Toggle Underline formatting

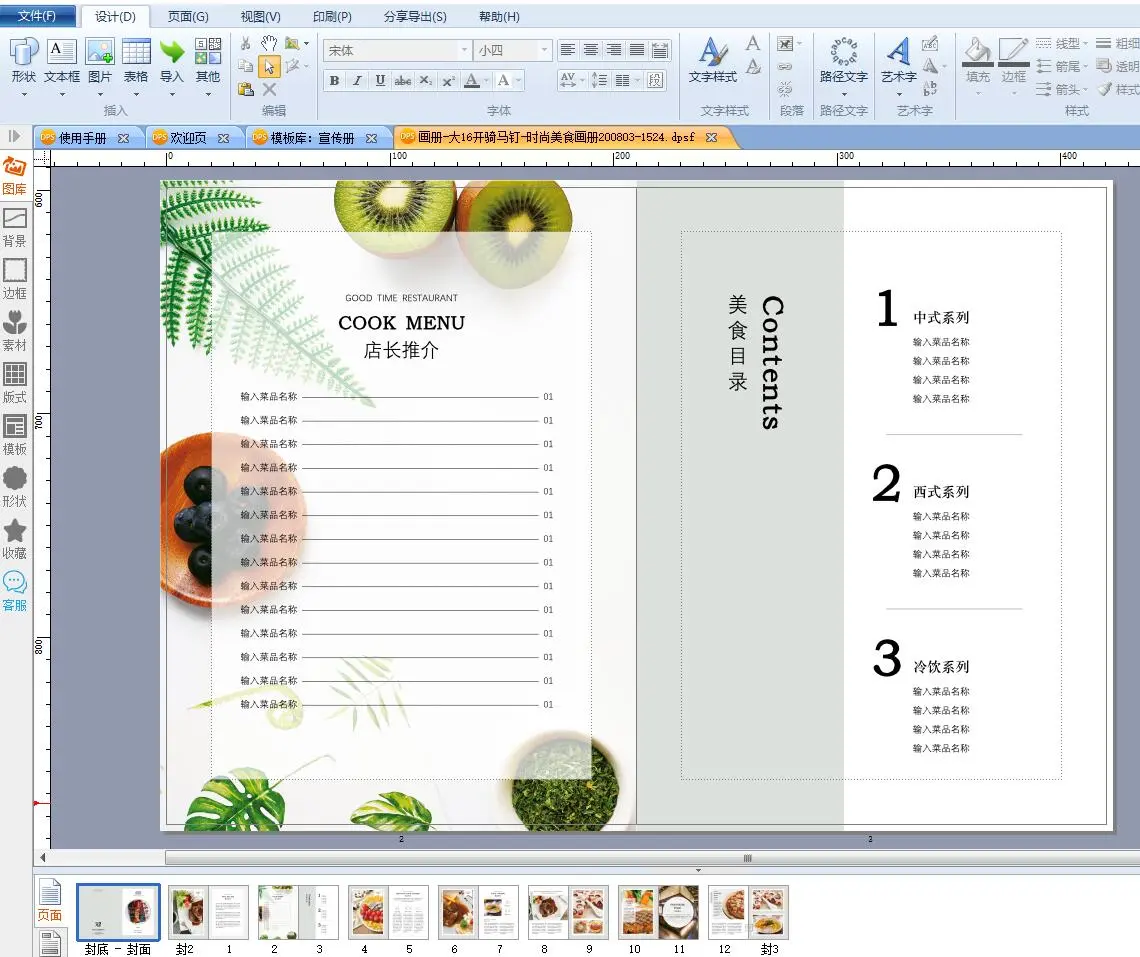coord(380,80)
